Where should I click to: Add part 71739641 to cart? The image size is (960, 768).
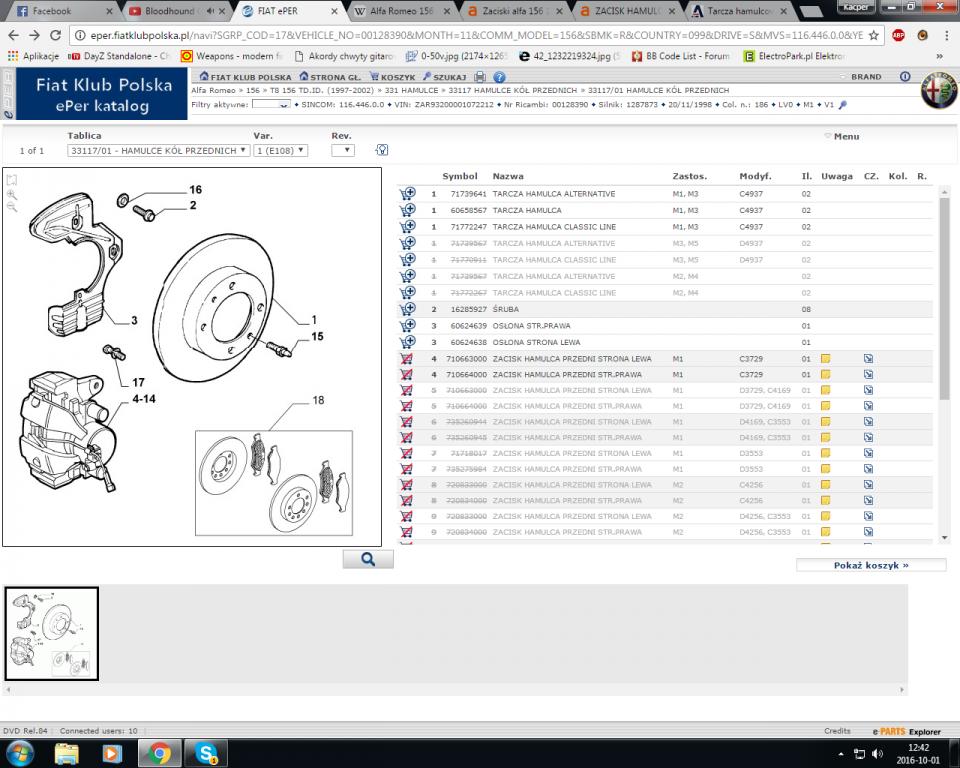(407, 194)
